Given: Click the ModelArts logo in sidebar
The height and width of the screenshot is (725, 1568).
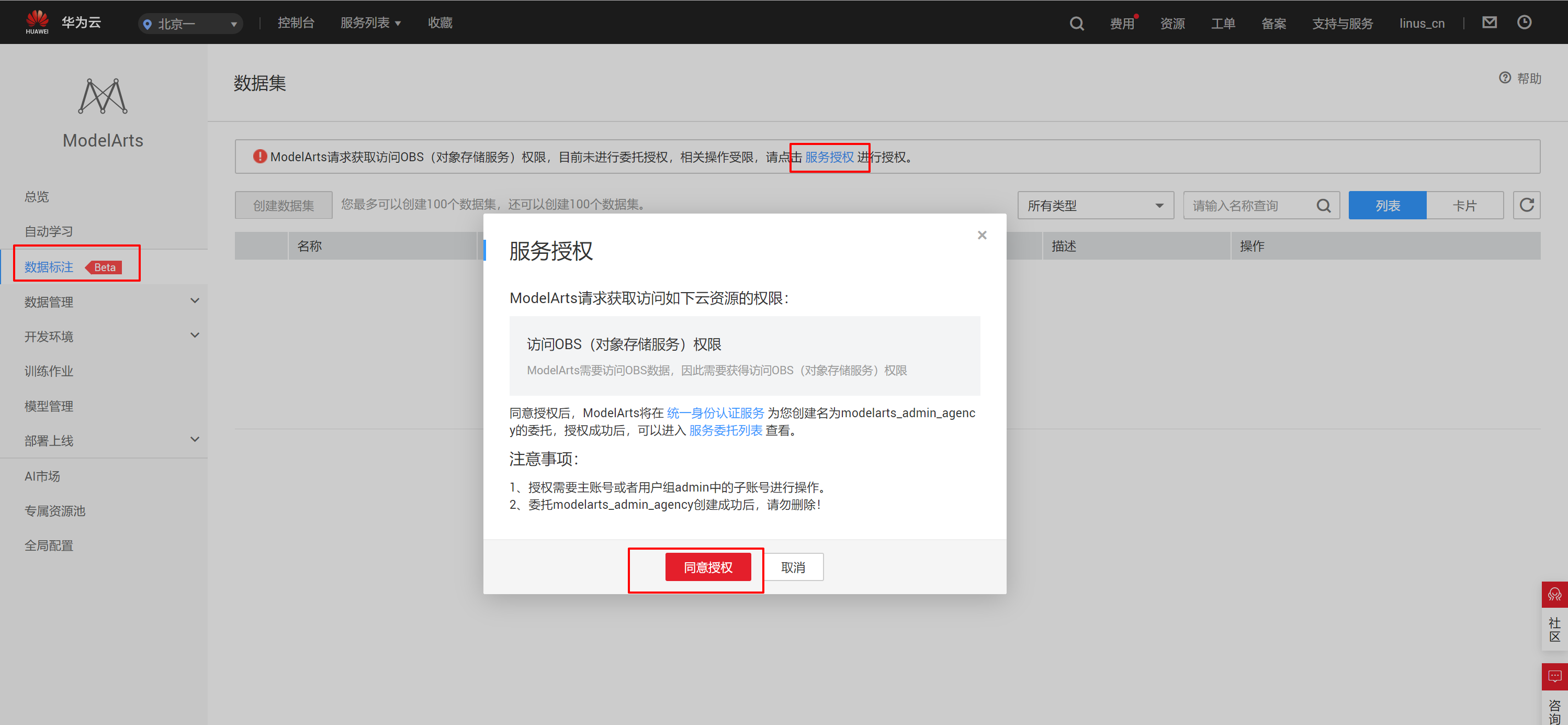Looking at the screenshot, I should [103, 96].
